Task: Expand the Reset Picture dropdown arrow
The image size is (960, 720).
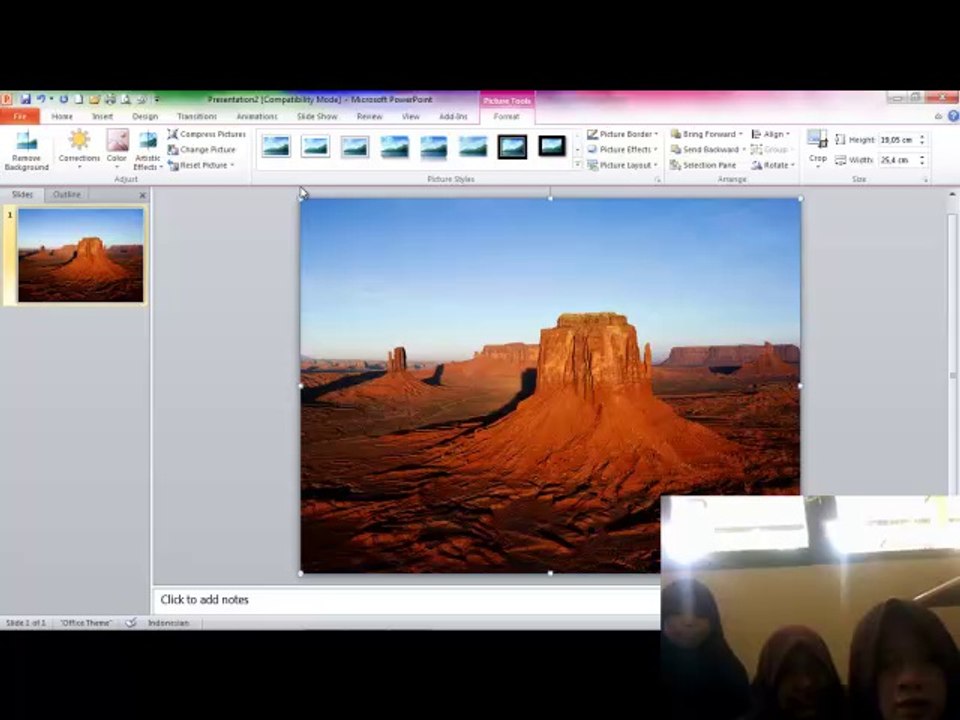Action: pos(232,165)
